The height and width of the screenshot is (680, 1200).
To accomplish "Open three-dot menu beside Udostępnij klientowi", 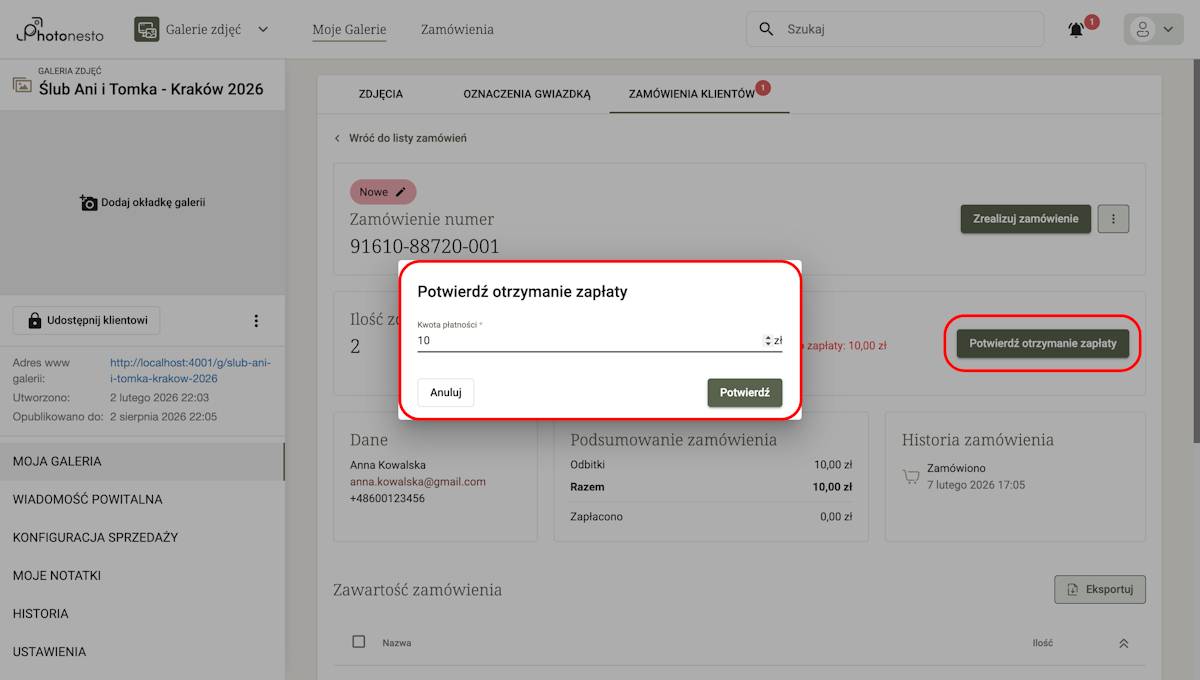I will pyautogui.click(x=256, y=321).
